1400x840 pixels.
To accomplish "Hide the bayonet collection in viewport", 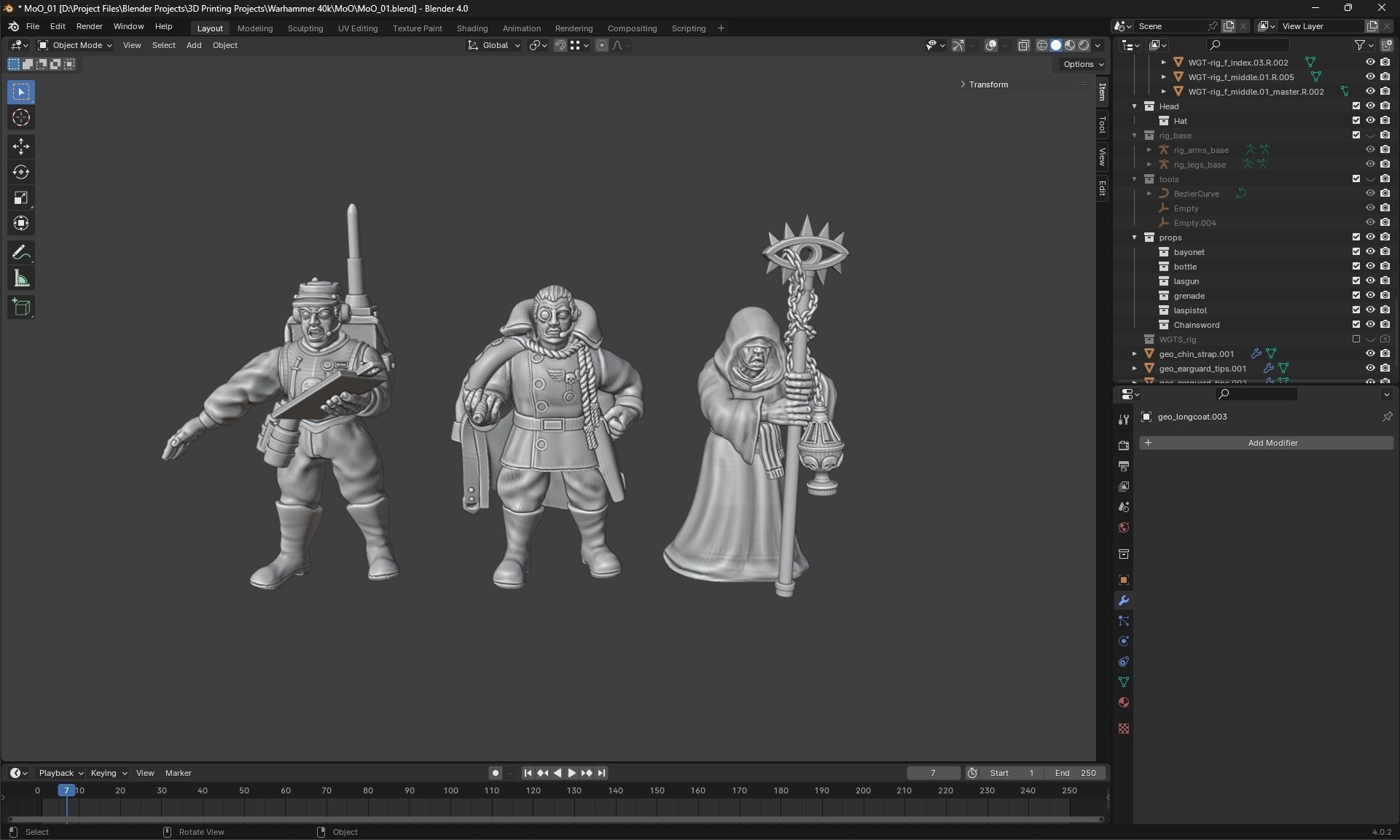I will [1370, 252].
